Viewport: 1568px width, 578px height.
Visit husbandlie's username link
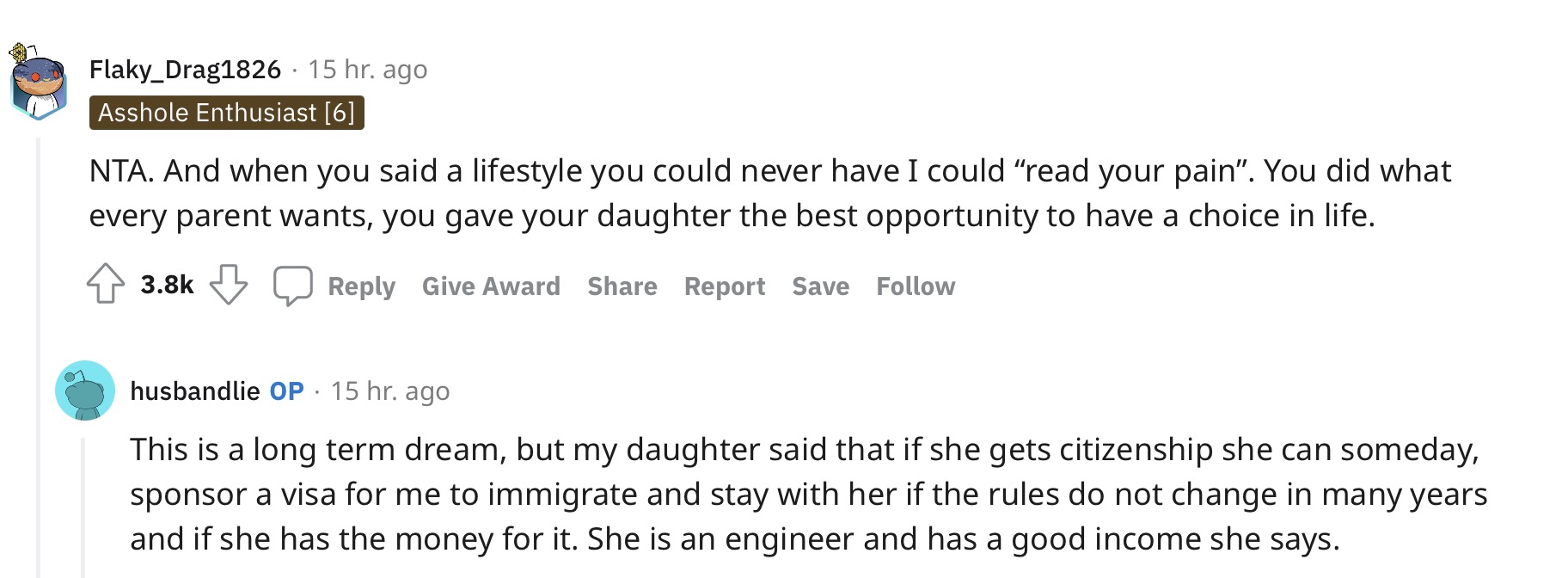(x=195, y=391)
